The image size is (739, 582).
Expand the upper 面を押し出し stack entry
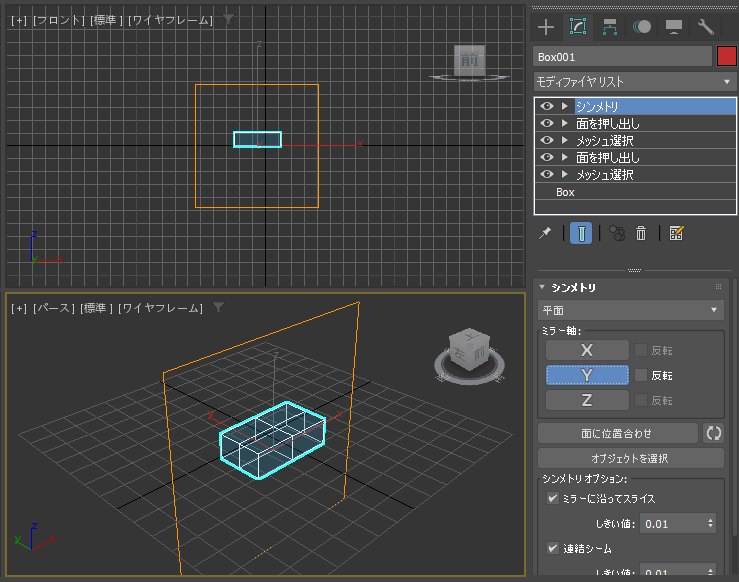coord(565,123)
